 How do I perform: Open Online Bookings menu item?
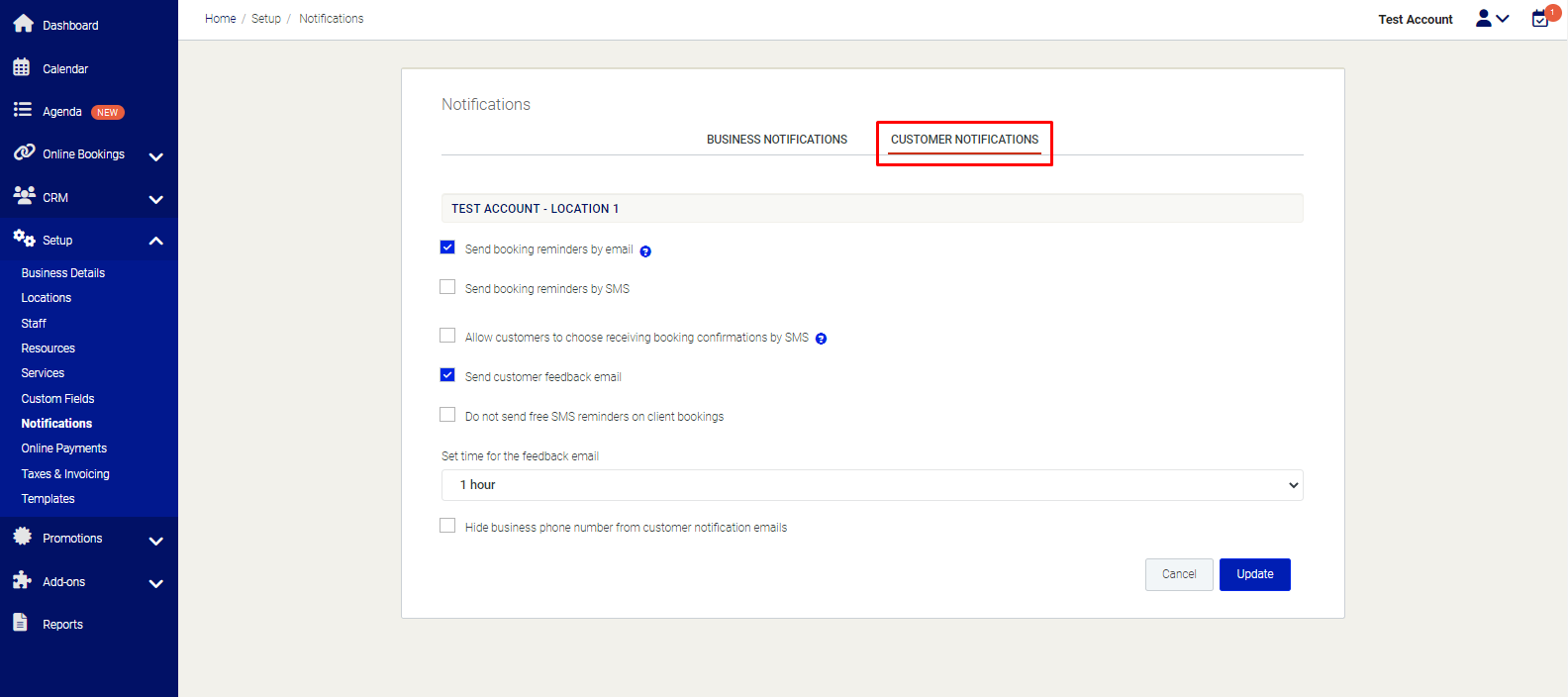83,154
